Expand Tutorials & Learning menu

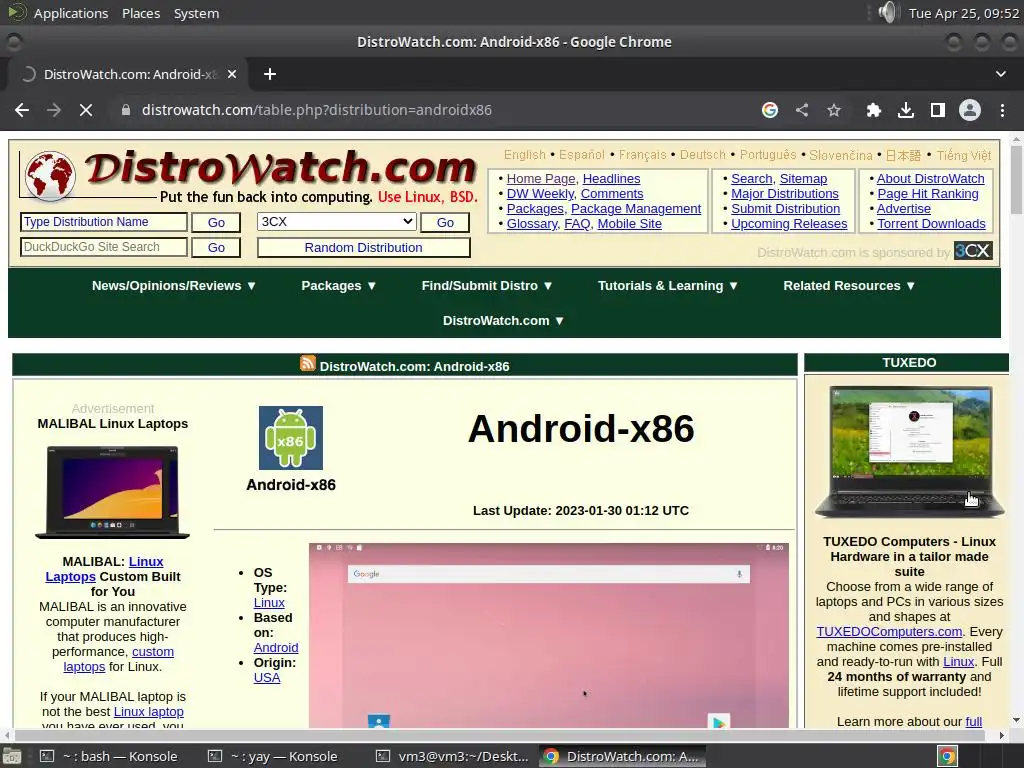point(668,285)
